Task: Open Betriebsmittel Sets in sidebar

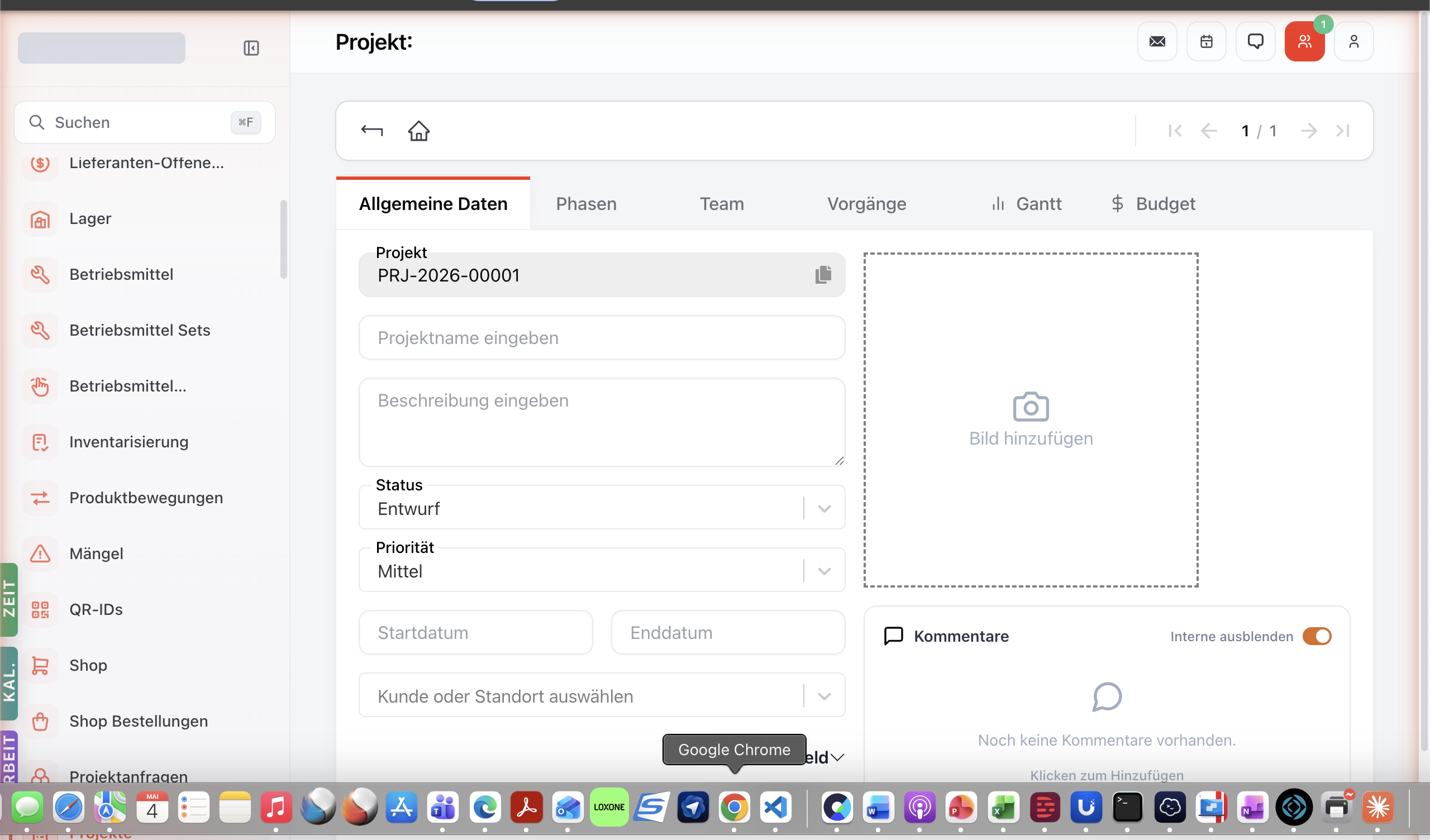Action: coord(145,330)
